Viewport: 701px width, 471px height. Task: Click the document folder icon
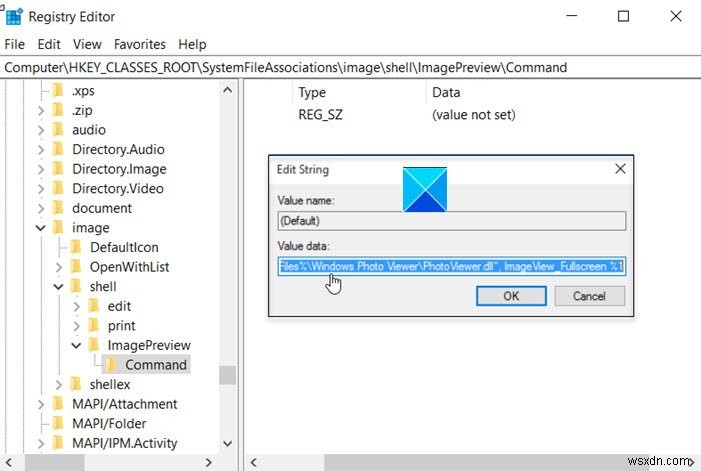[58, 208]
